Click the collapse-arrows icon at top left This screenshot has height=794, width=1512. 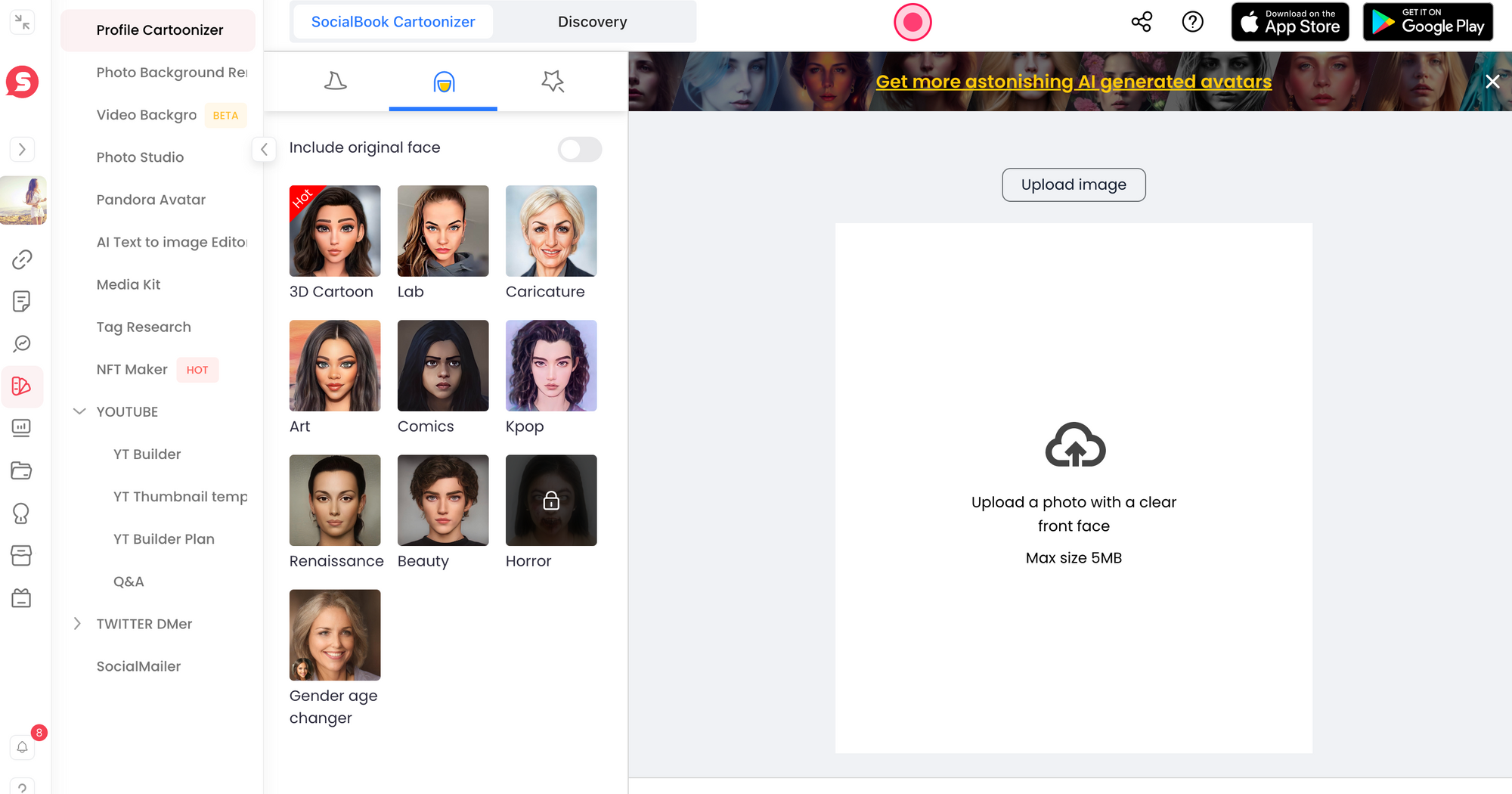[x=23, y=22]
